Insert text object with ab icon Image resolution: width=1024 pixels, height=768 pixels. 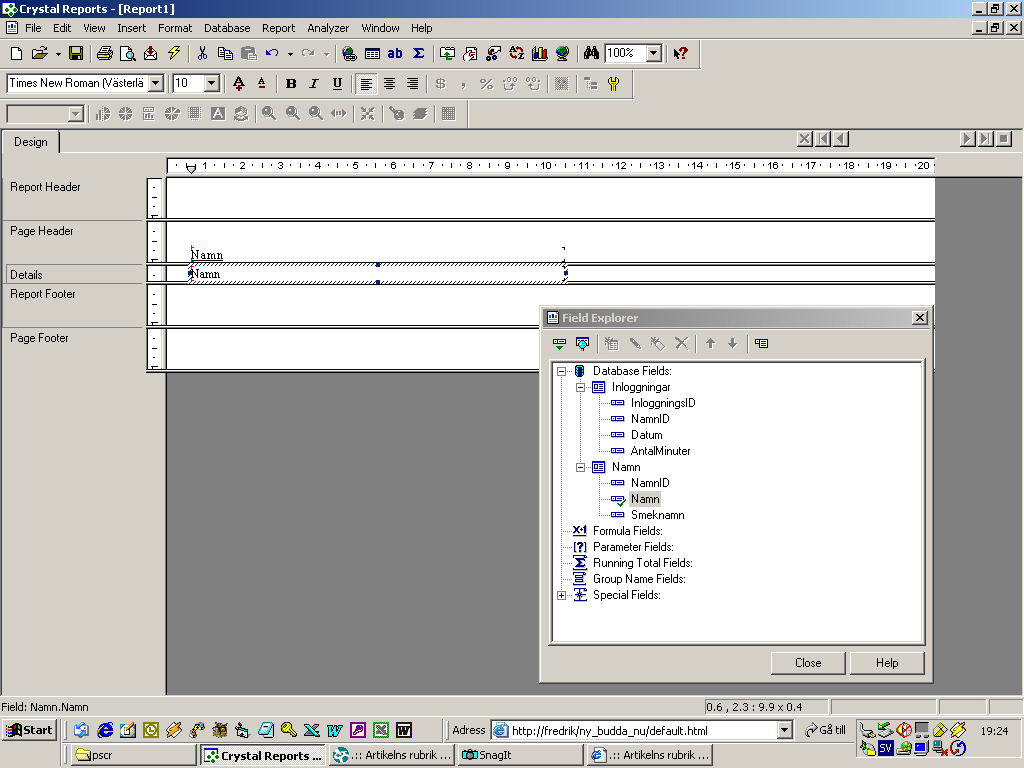coord(395,54)
